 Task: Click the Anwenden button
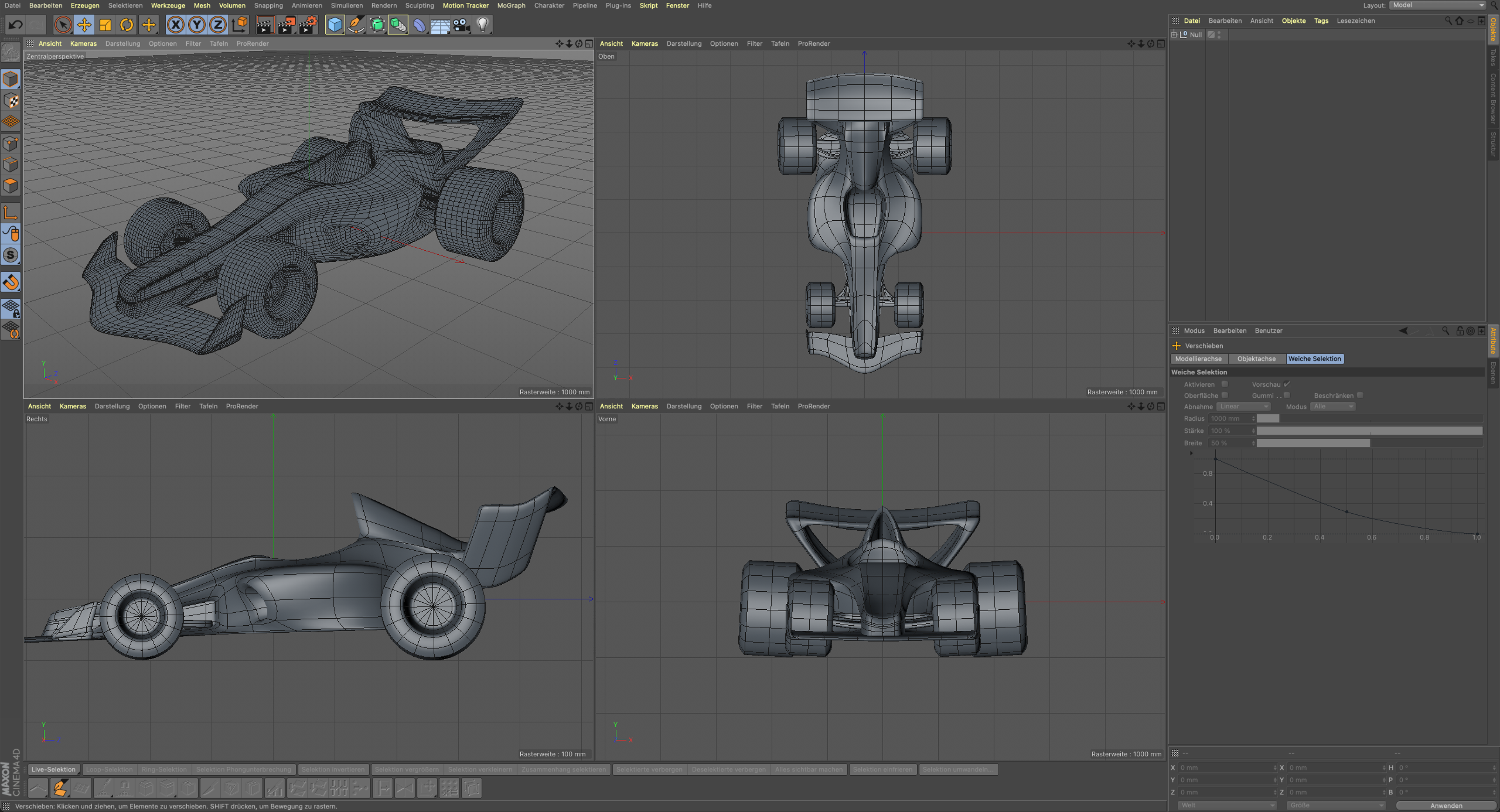point(1446,806)
